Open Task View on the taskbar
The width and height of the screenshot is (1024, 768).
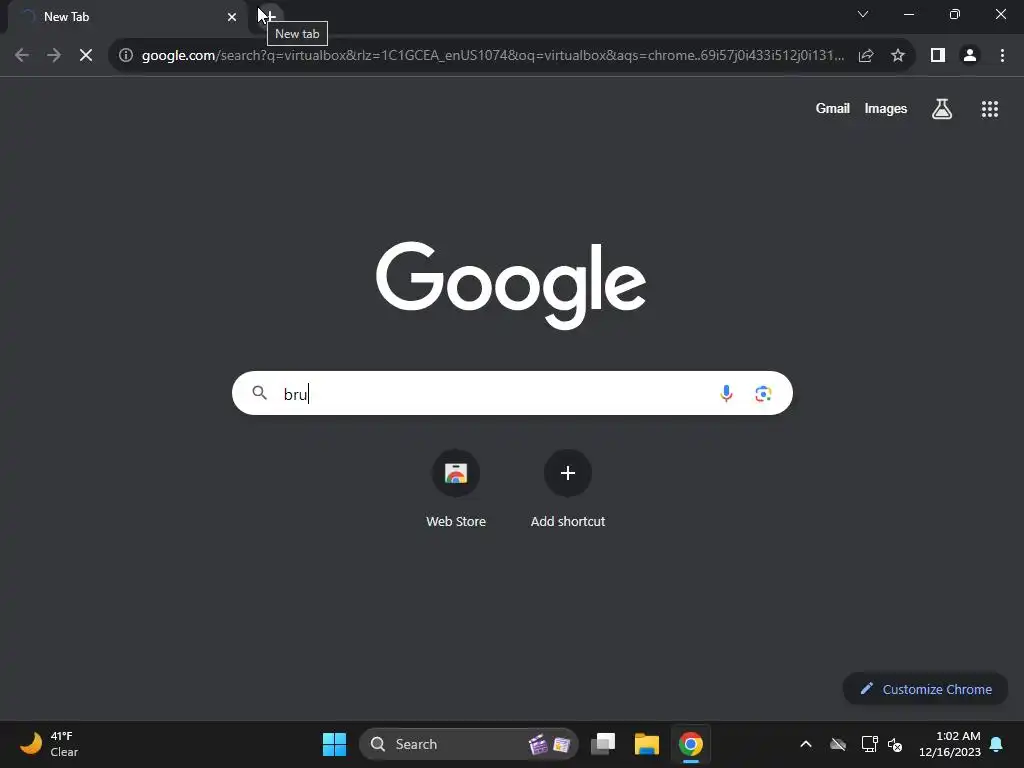(603, 744)
